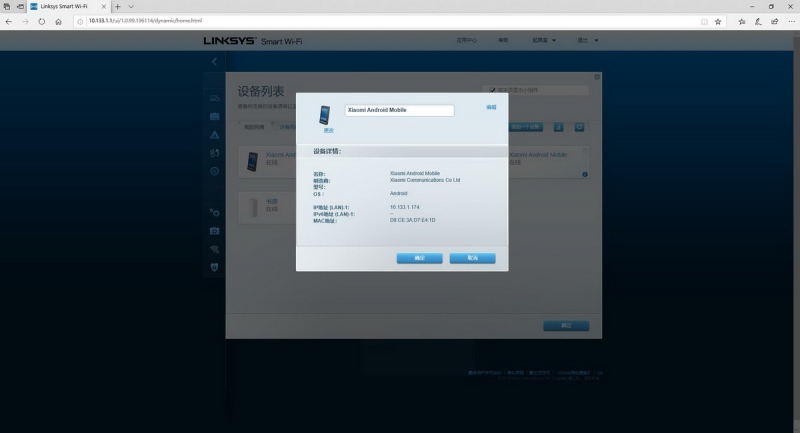Open the Network Map sidebar icon
800x433 pixels.
point(215,98)
